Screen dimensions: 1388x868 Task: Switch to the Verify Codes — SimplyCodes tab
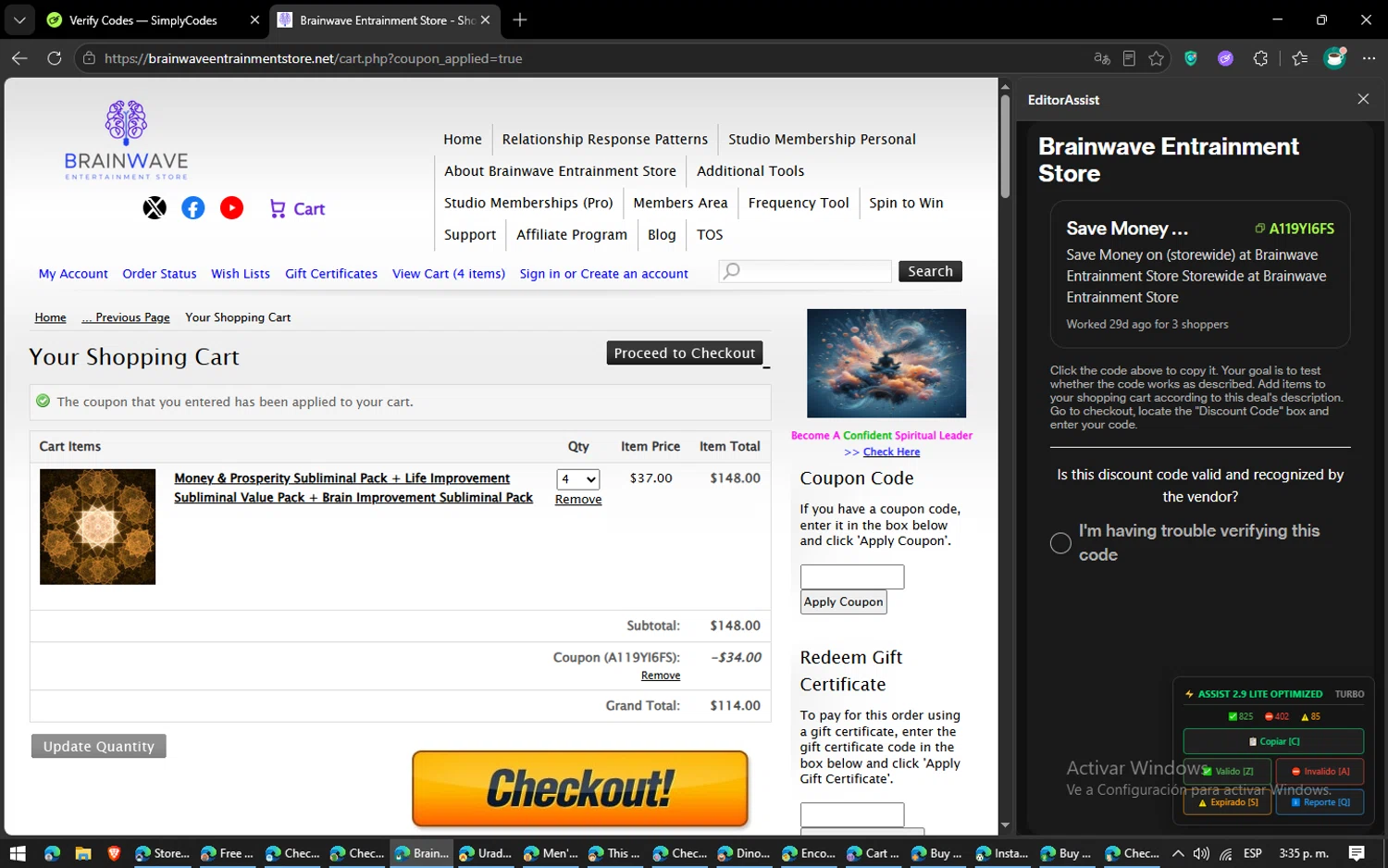(x=143, y=20)
